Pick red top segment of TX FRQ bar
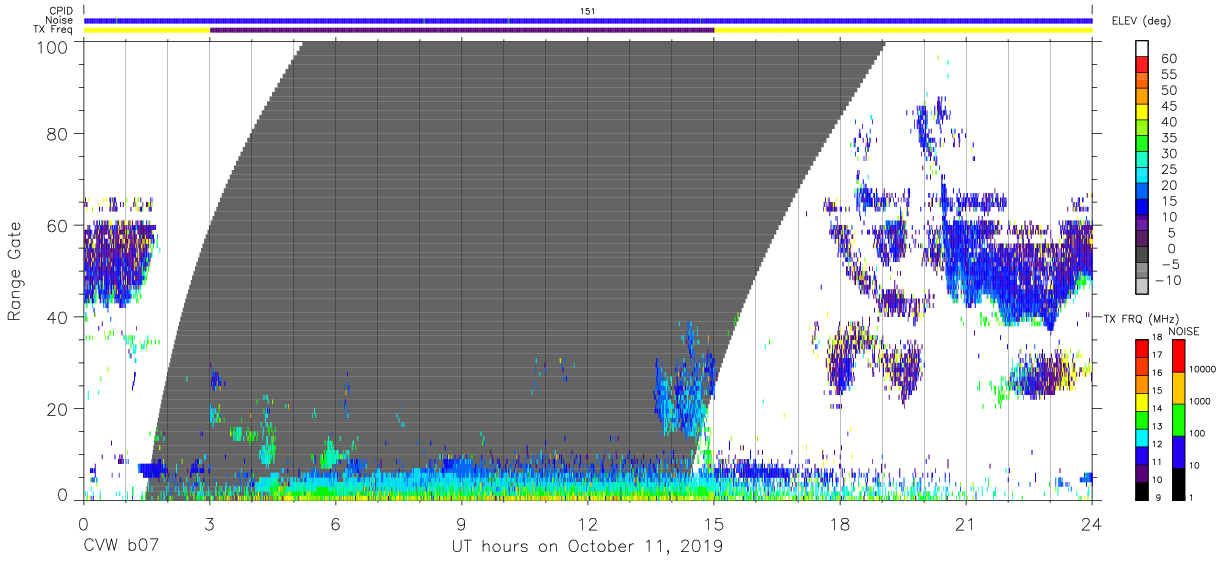The height and width of the screenshot is (567, 1228). click(1143, 348)
